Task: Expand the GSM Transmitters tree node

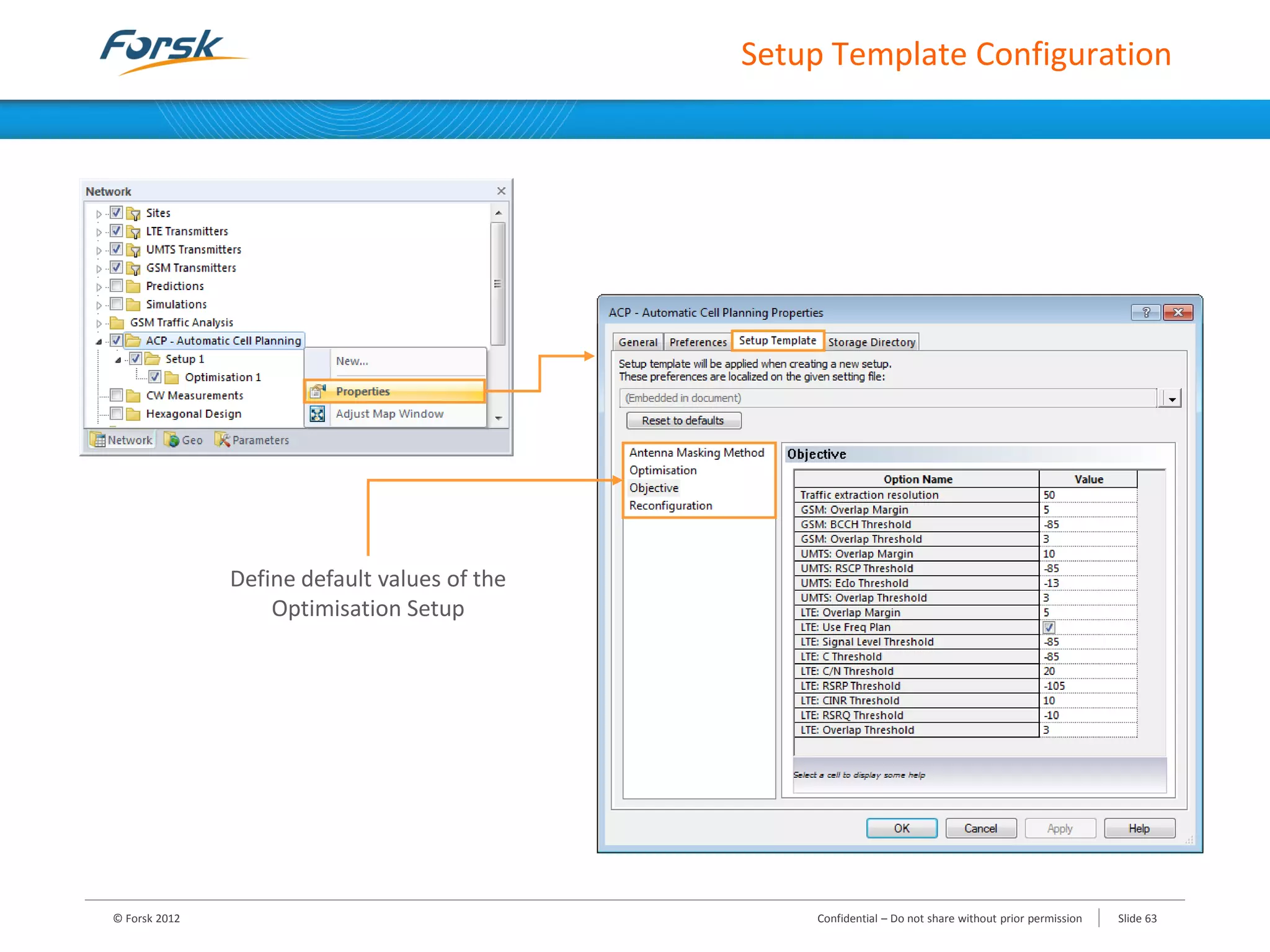Action: [x=99, y=269]
